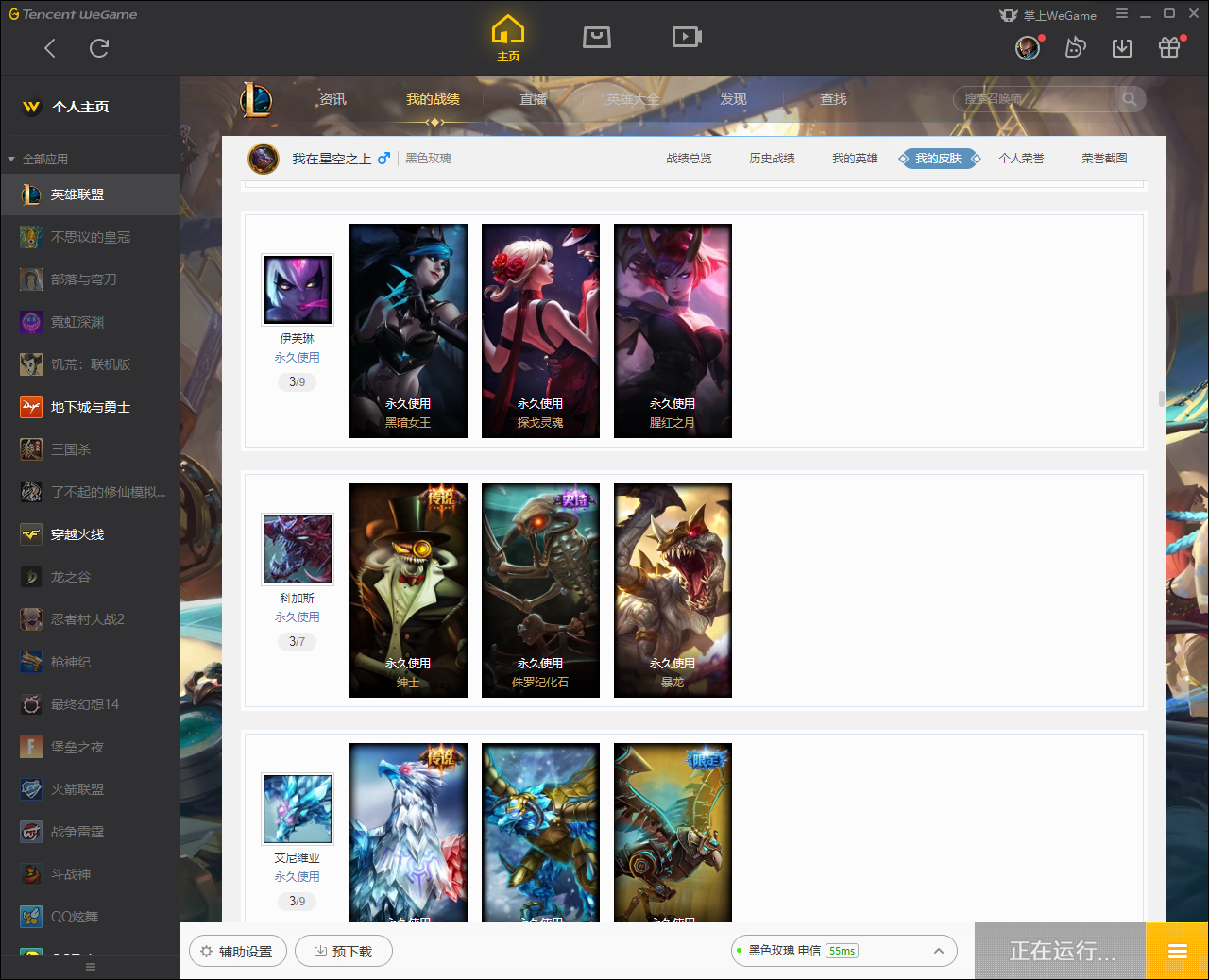Open the 我的战绩 tab
The width and height of the screenshot is (1209, 980).
434,99
